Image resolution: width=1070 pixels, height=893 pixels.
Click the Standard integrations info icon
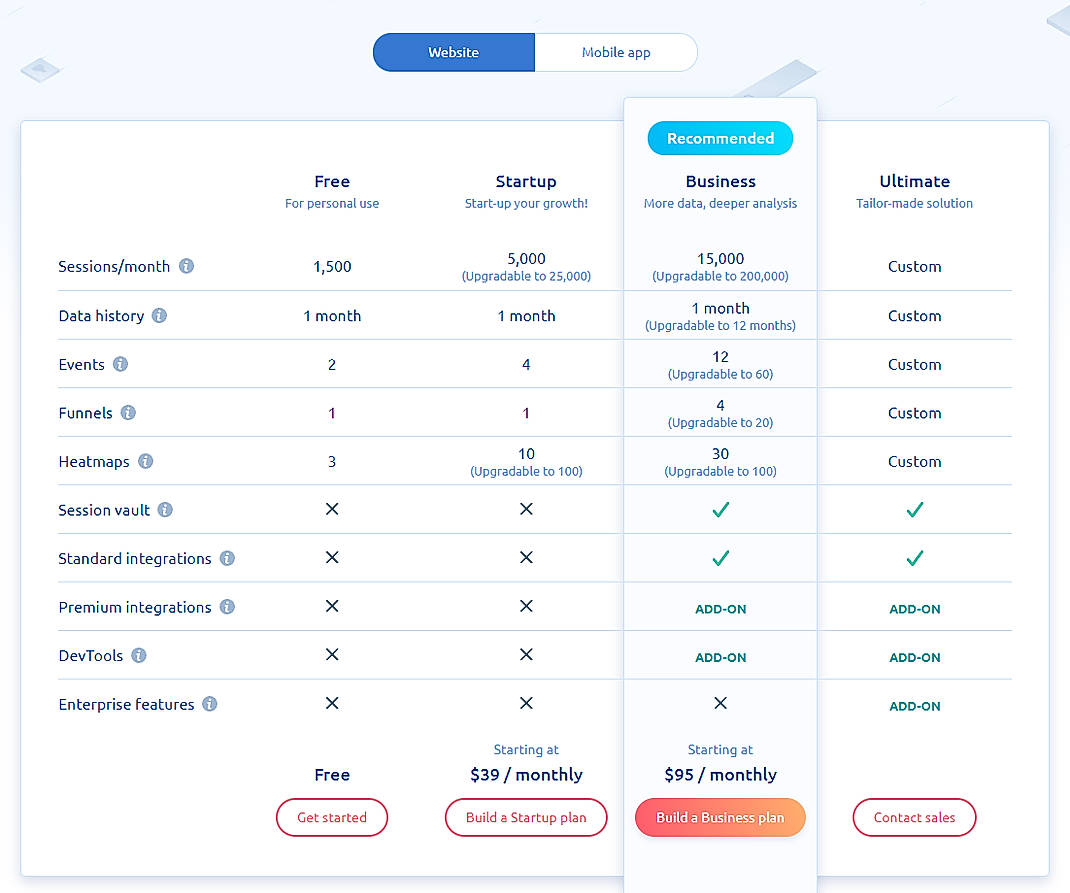[227, 559]
